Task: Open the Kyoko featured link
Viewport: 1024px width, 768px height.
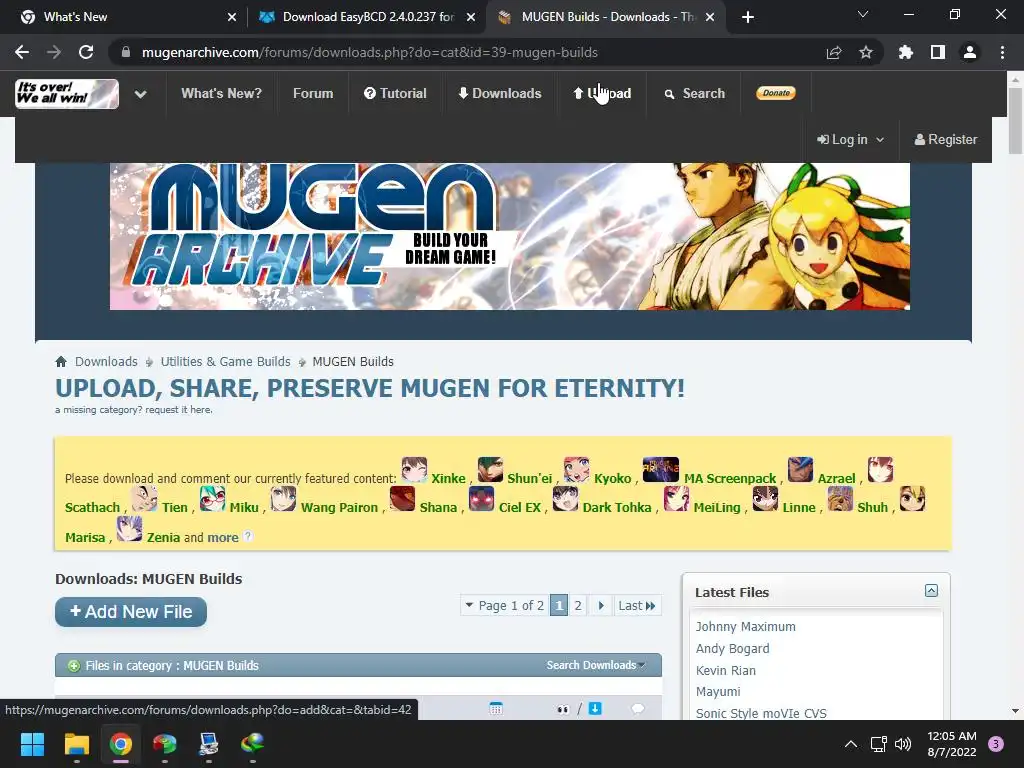Action: (x=613, y=478)
